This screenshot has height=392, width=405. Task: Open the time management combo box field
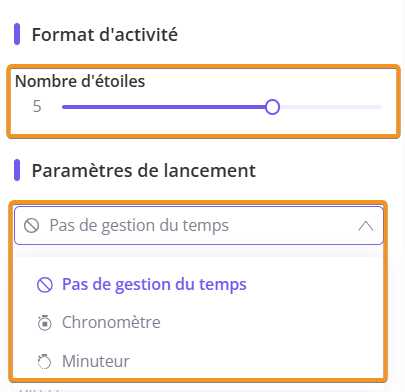click(x=199, y=226)
